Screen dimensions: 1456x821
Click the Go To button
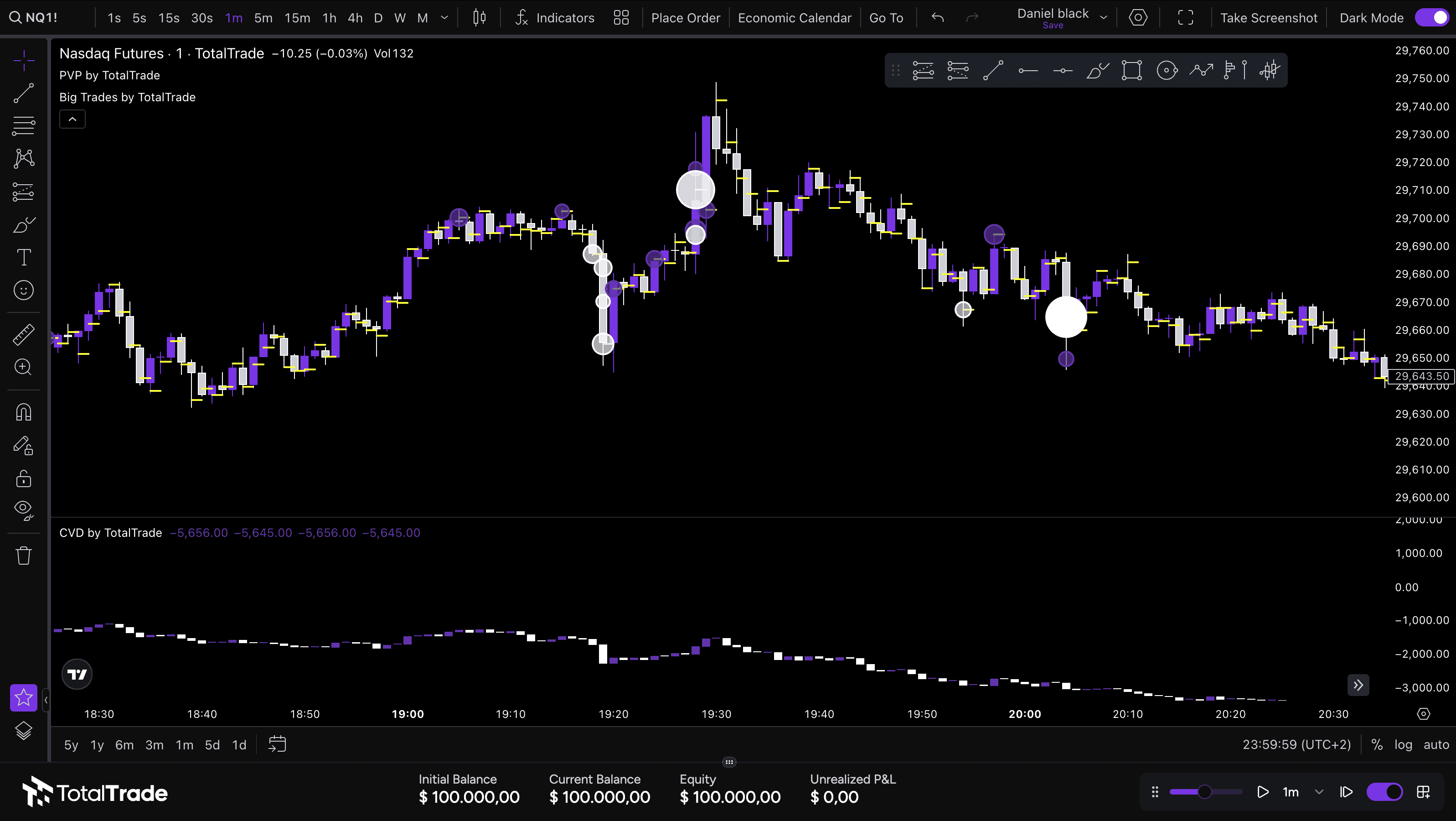(886, 18)
